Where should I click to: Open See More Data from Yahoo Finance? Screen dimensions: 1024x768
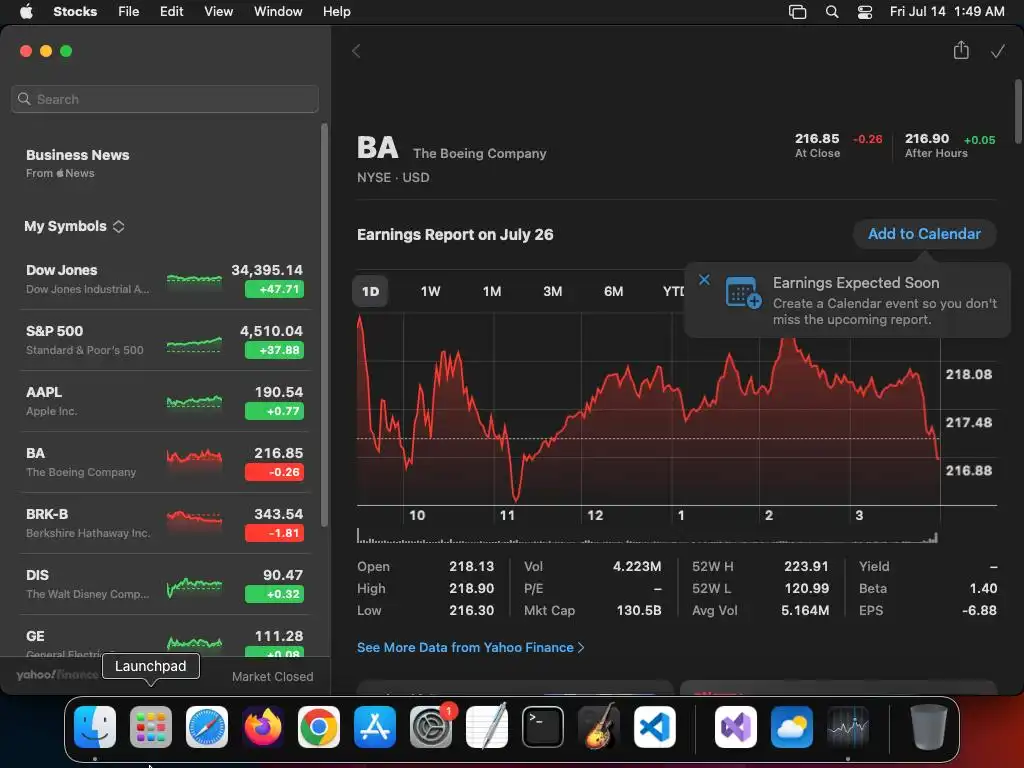[x=470, y=647]
